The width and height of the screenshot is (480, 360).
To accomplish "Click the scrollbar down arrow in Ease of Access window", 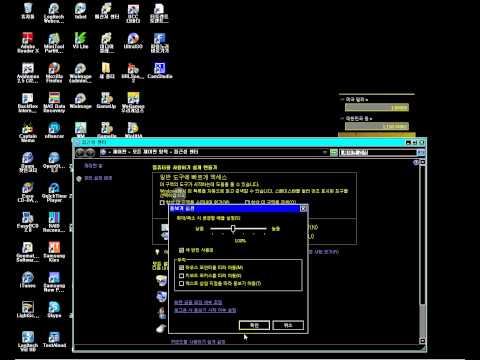I will tap(422, 341).
